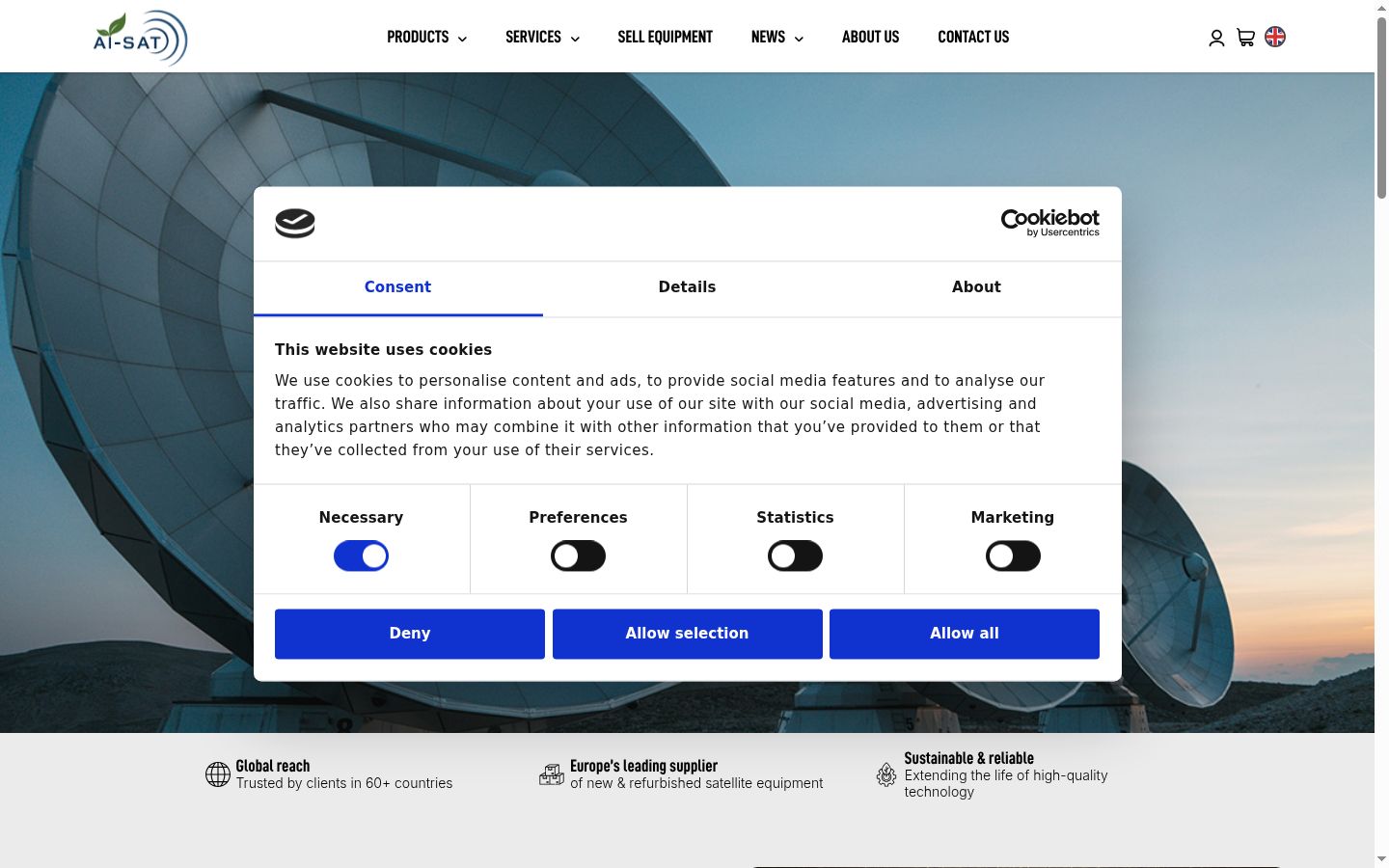This screenshot has width=1389, height=868.
Task: Click the cookie description paragraph text
Action: (660, 416)
